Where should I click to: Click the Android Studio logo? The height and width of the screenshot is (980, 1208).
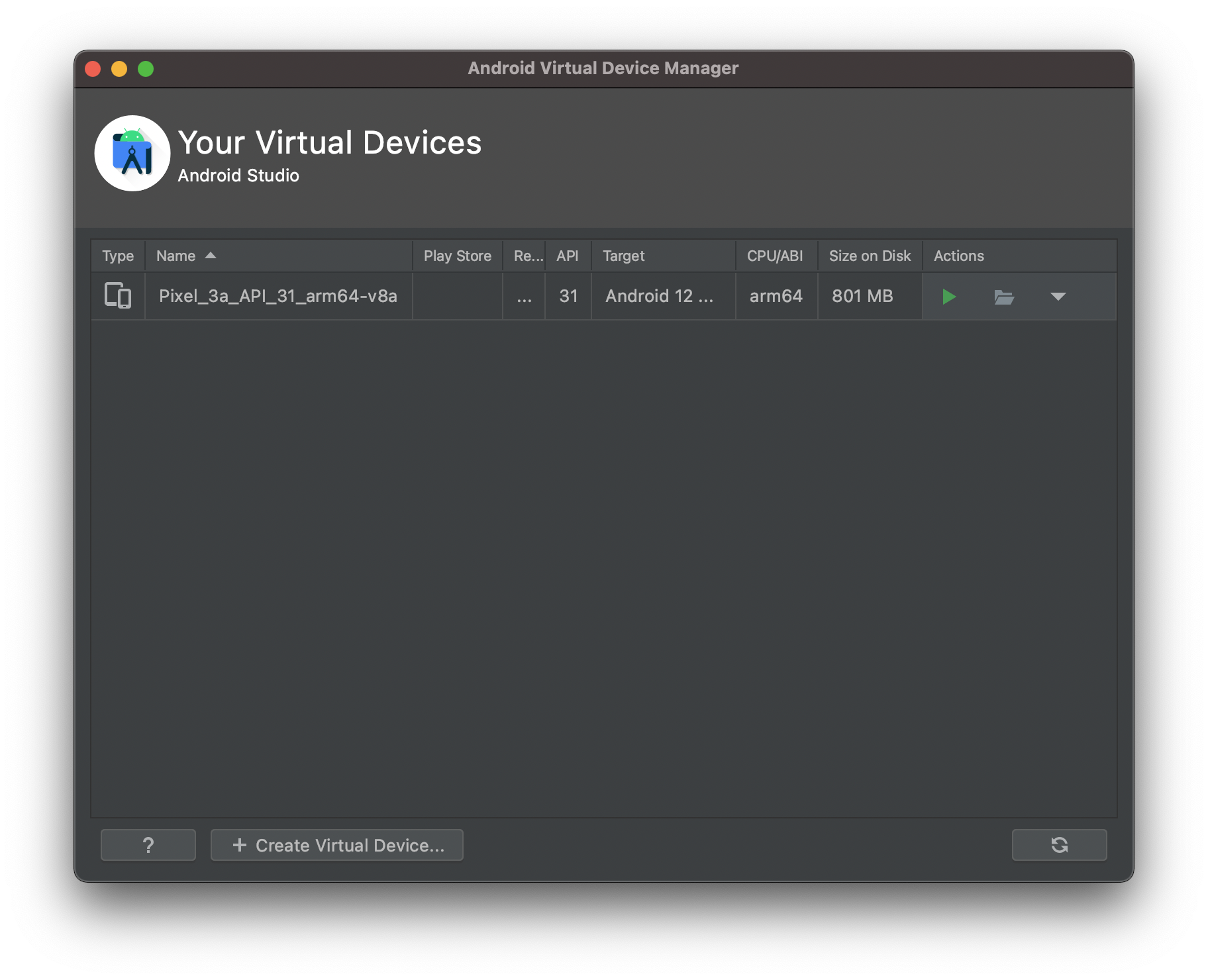pyautogui.click(x=132, y=154)
